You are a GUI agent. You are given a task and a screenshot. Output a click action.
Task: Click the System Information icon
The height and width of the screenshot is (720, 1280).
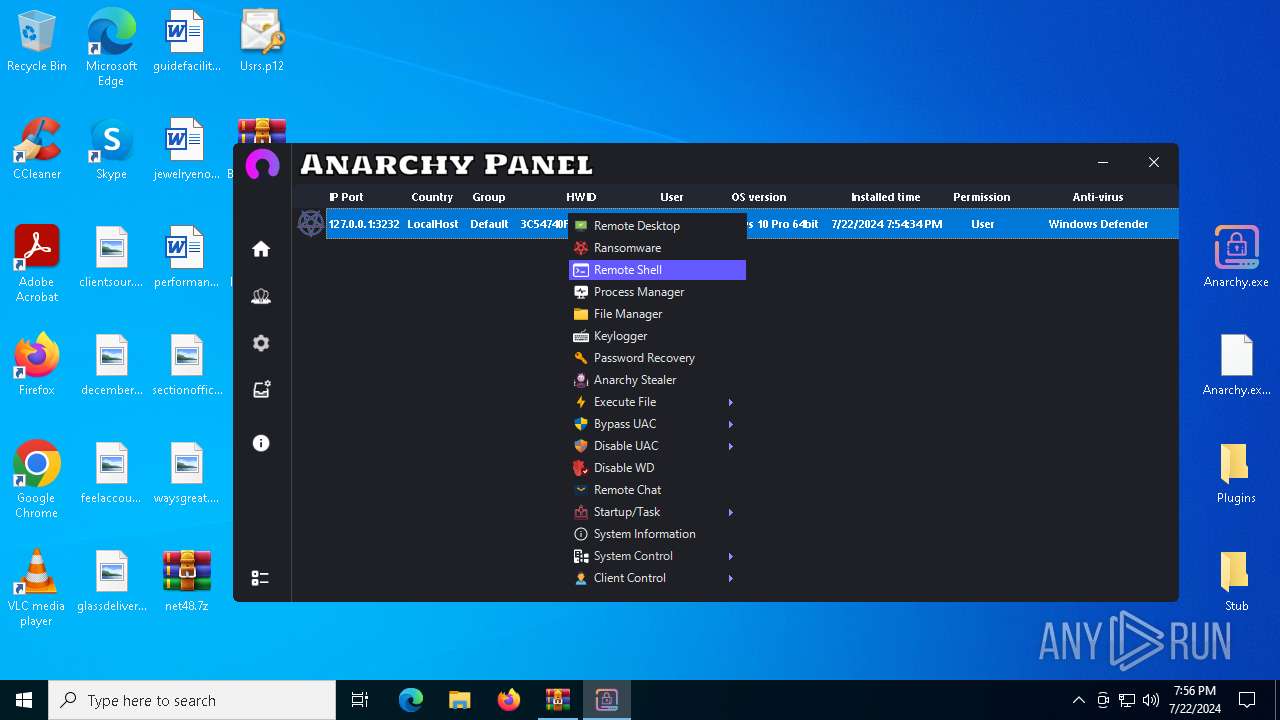[x=581, y=534]
